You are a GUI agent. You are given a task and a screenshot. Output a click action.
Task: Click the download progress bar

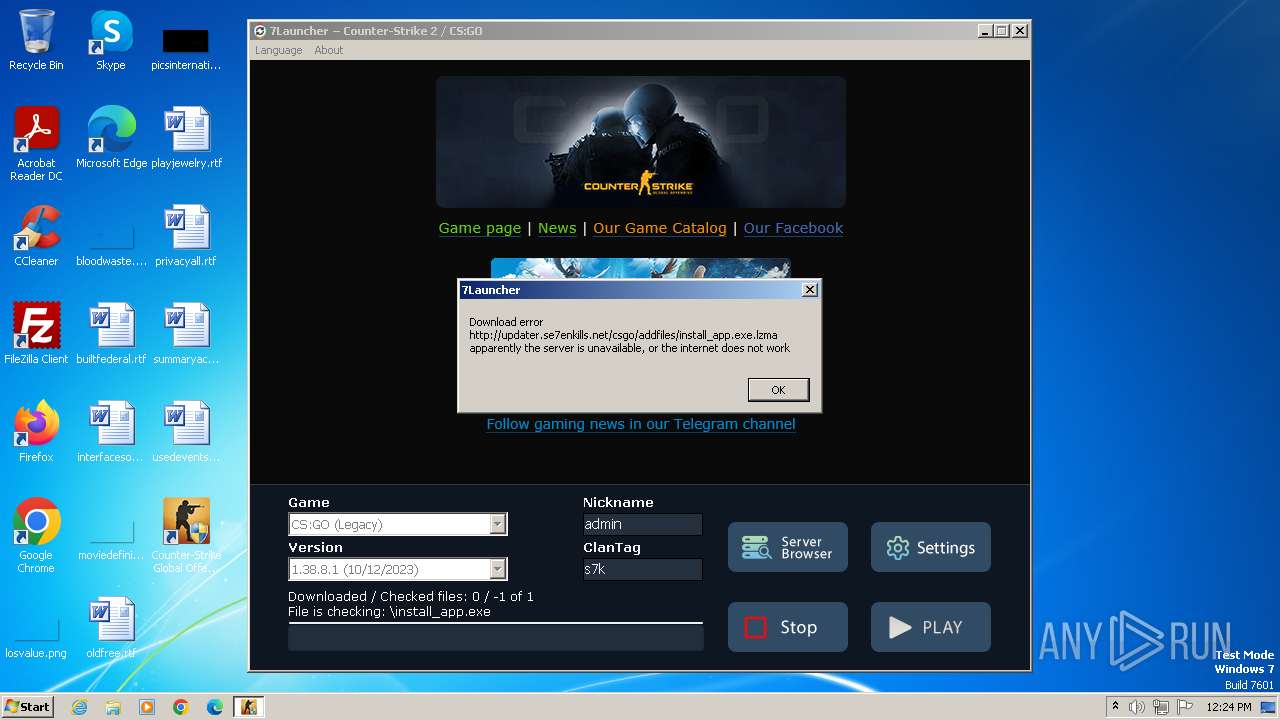point(495,638)
